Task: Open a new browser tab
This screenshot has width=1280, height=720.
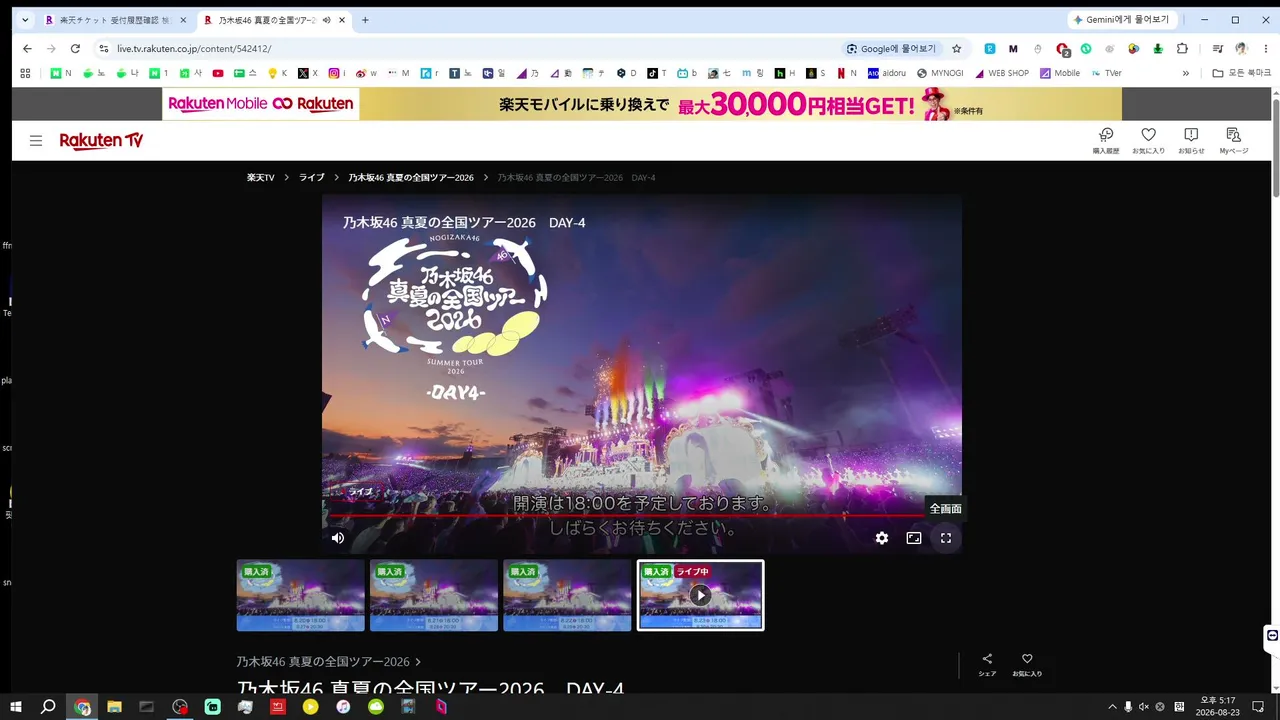Action: coord(365,20)
